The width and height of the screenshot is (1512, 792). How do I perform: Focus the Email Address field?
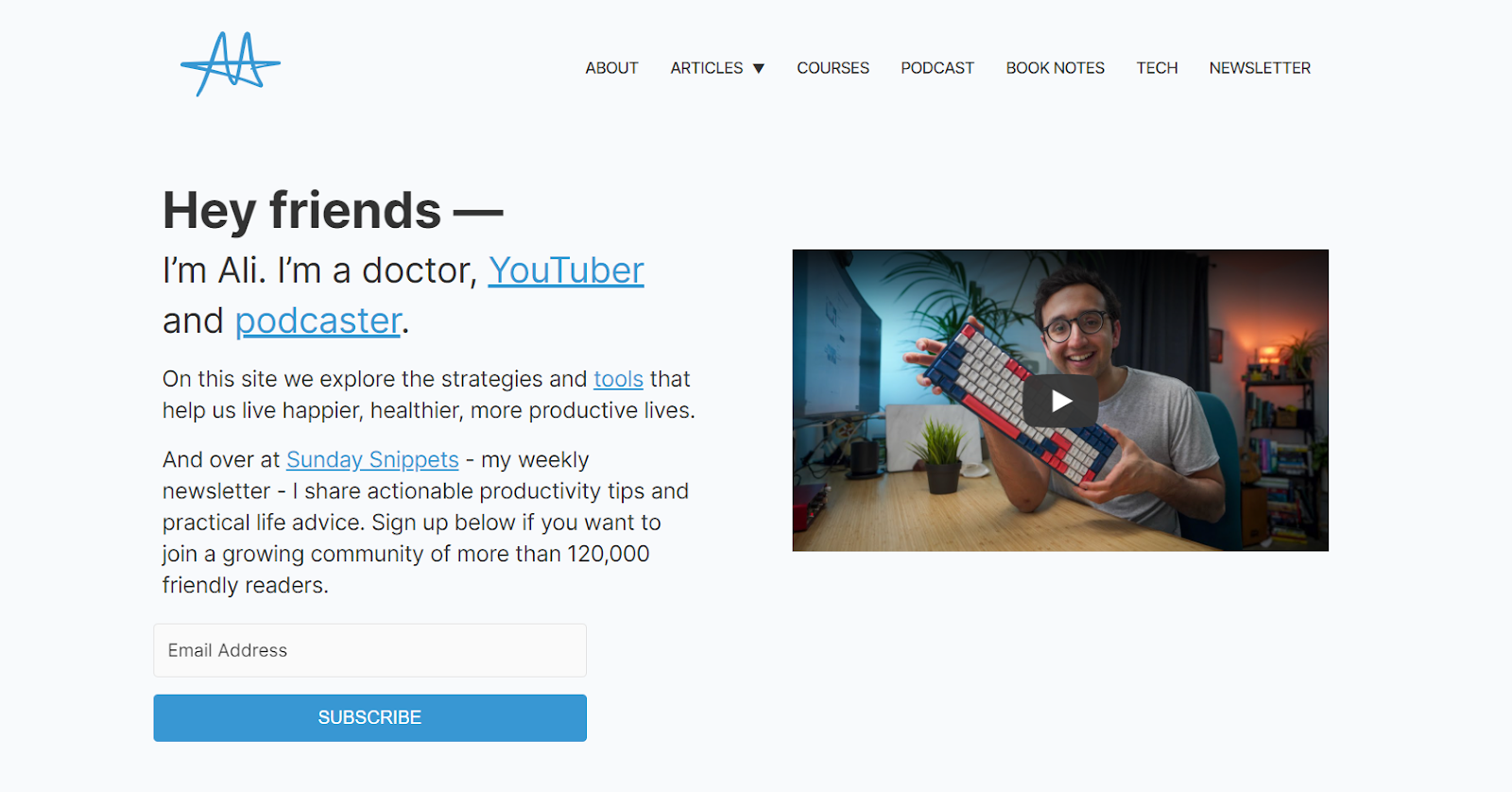coord(369,650)
